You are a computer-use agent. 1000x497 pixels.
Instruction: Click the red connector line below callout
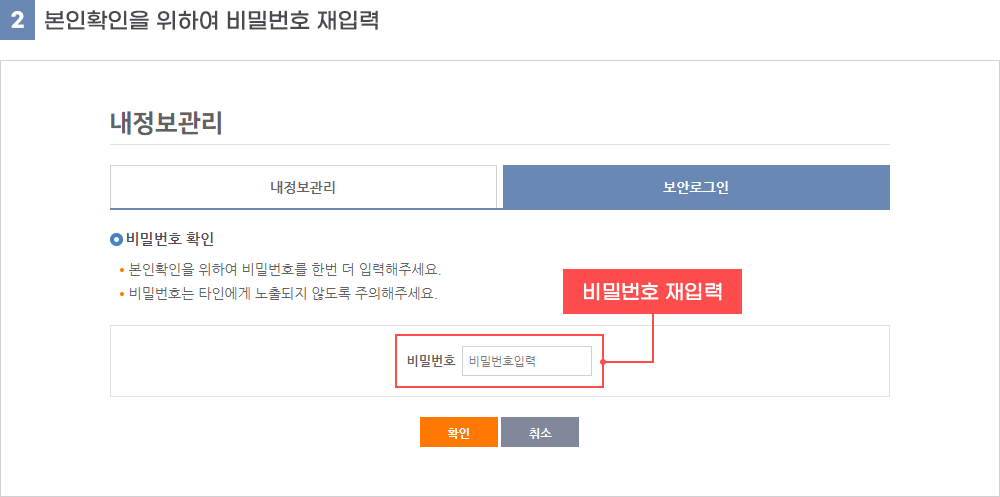click(x=653, y=338)
